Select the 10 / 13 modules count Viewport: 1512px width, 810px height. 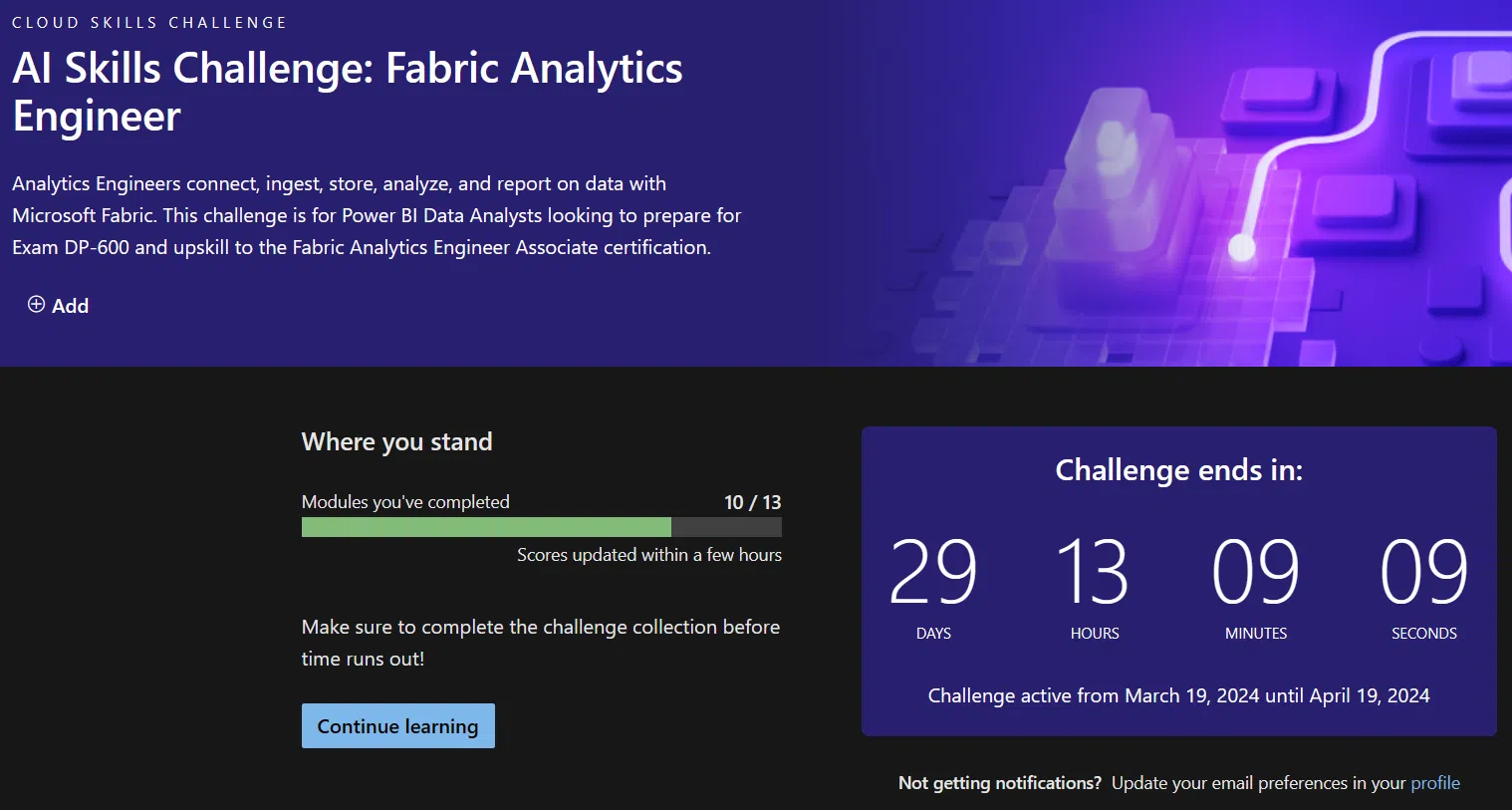point(752,502)
